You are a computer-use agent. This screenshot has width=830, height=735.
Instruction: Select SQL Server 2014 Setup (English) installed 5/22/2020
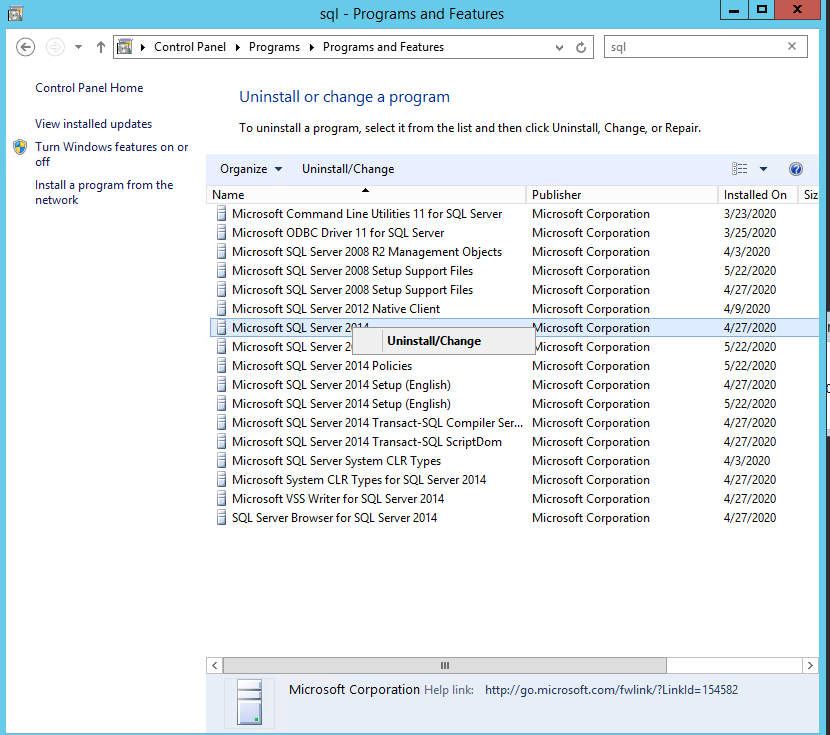pos(514,404)
